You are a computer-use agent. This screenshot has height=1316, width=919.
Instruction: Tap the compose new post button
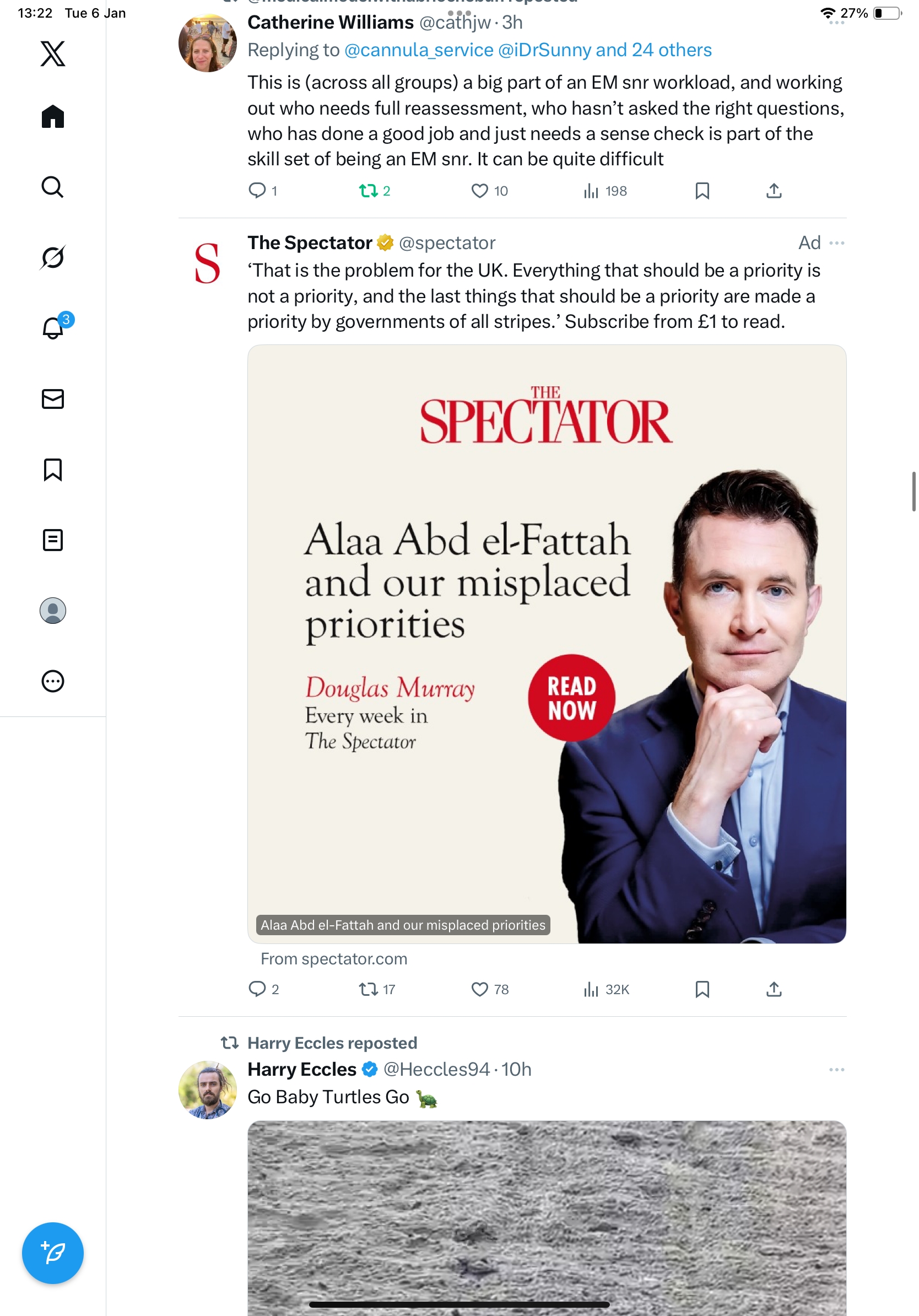pos(53,1253)
